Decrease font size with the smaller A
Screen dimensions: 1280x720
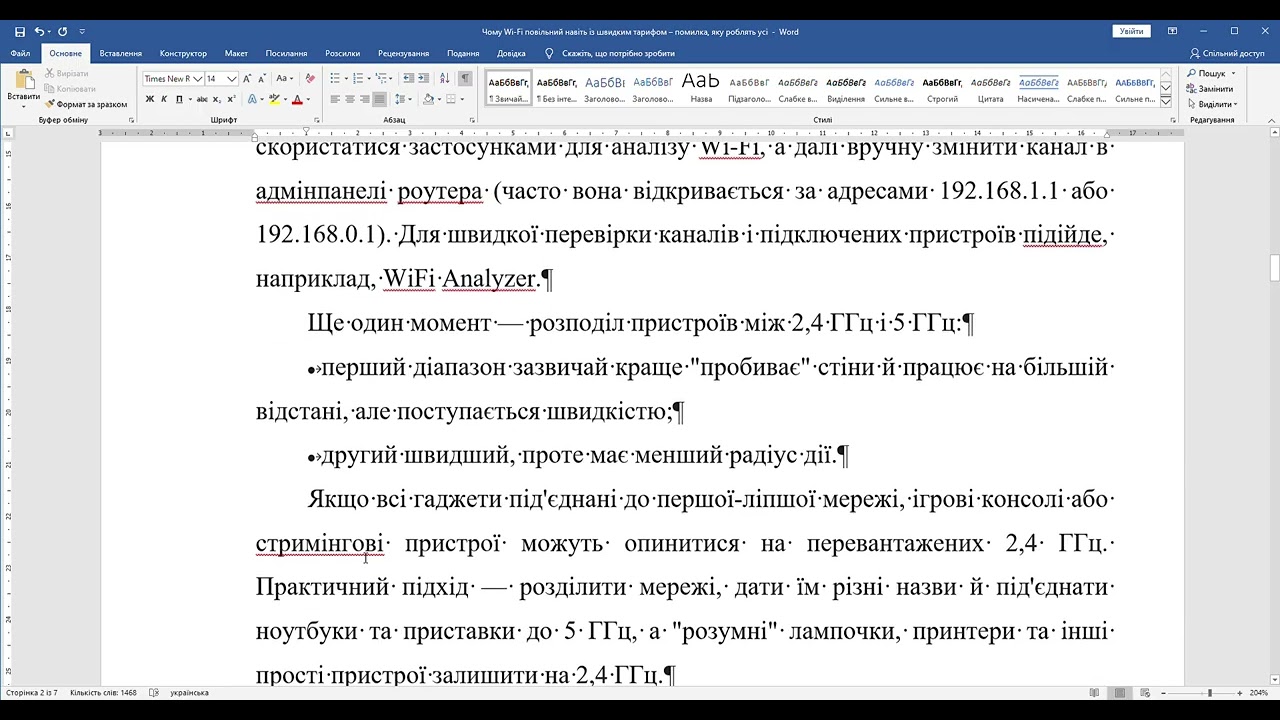[262, 78]
